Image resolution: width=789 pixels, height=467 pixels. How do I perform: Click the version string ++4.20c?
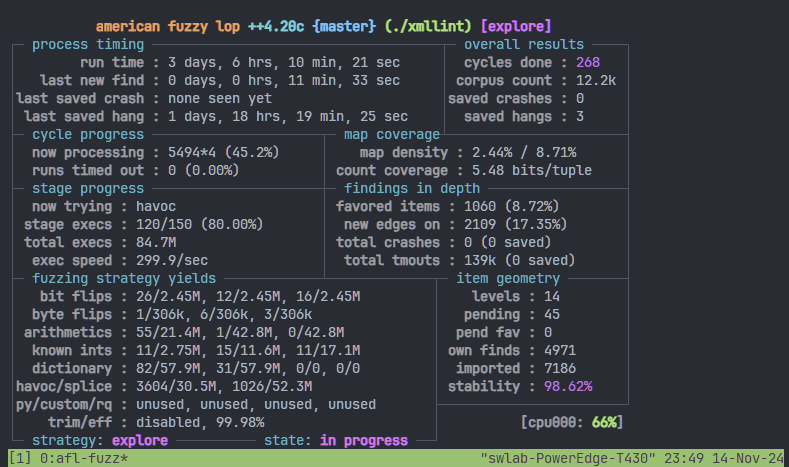click(276, 26)
